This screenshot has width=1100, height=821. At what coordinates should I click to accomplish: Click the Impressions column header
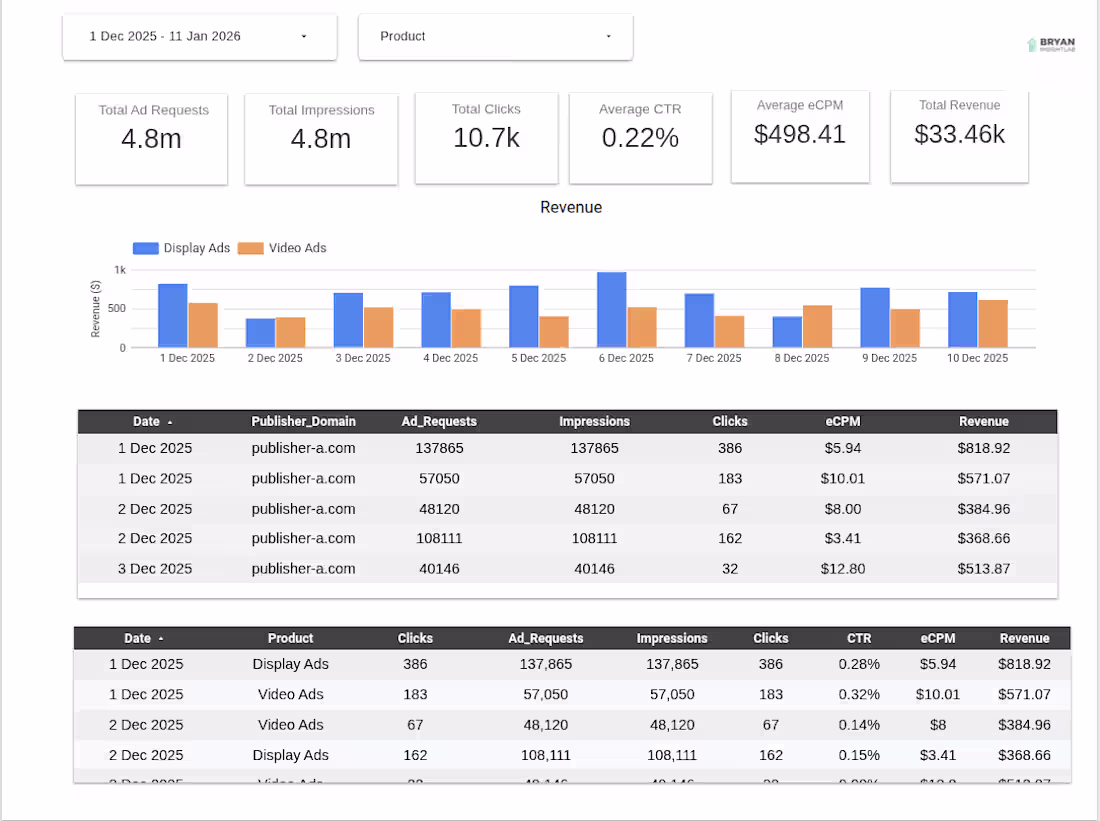pos(594,421)
